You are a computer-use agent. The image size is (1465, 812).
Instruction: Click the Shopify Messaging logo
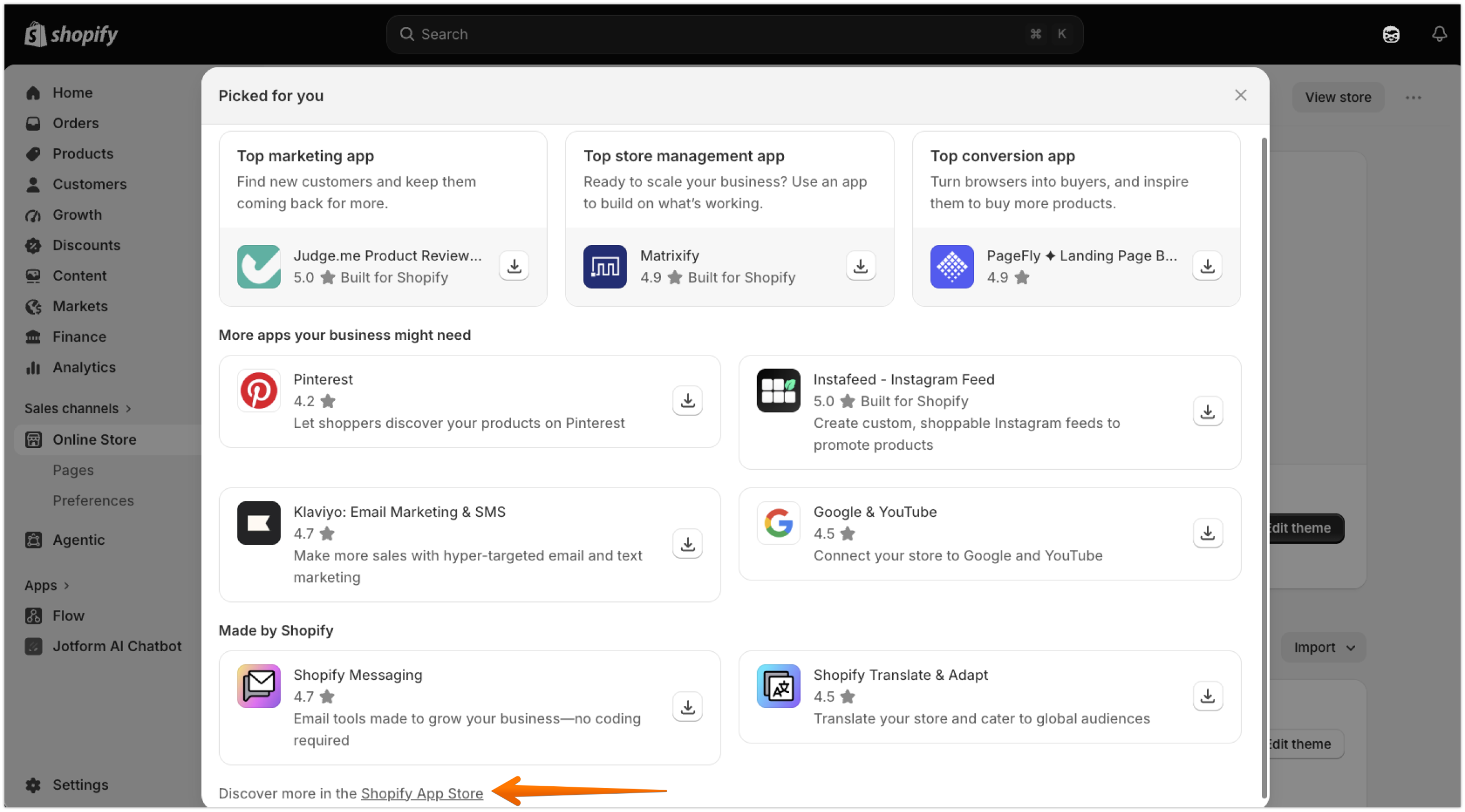(x=259, y=686)
